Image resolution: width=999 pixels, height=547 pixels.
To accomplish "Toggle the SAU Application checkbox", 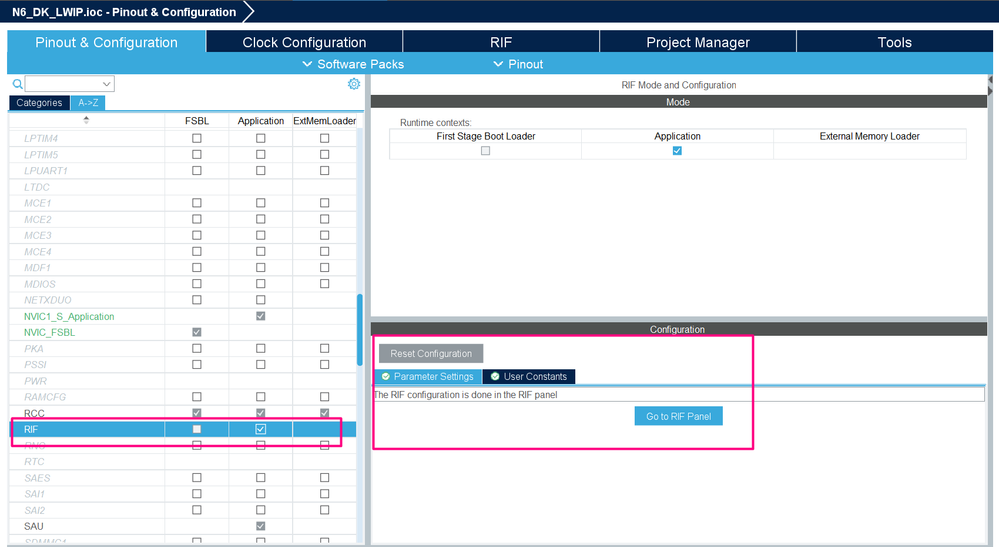I will pyautogui.click(x=261, y=526).
